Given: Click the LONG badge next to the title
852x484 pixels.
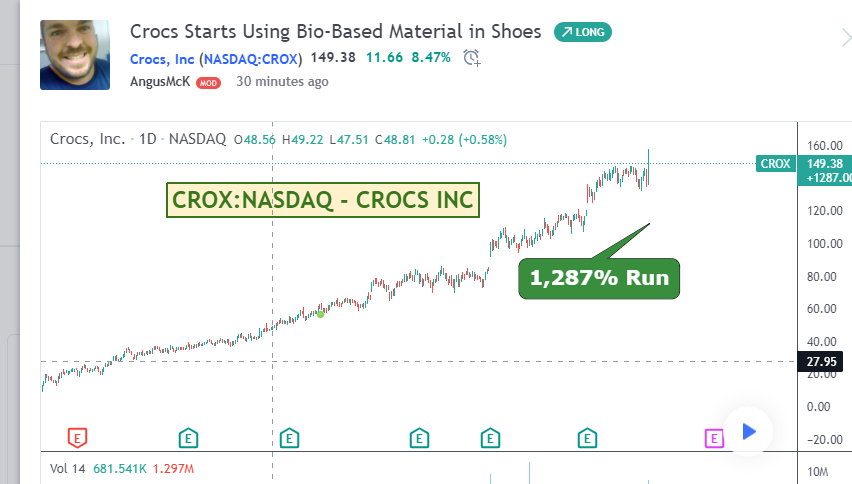Looking at the screenshot, I should 582,32.
